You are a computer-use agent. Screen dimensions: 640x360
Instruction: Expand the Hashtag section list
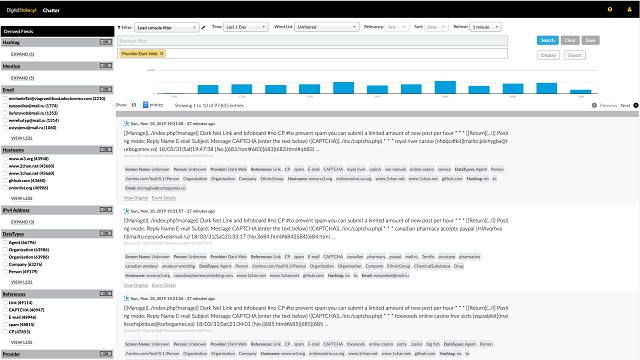22,54
